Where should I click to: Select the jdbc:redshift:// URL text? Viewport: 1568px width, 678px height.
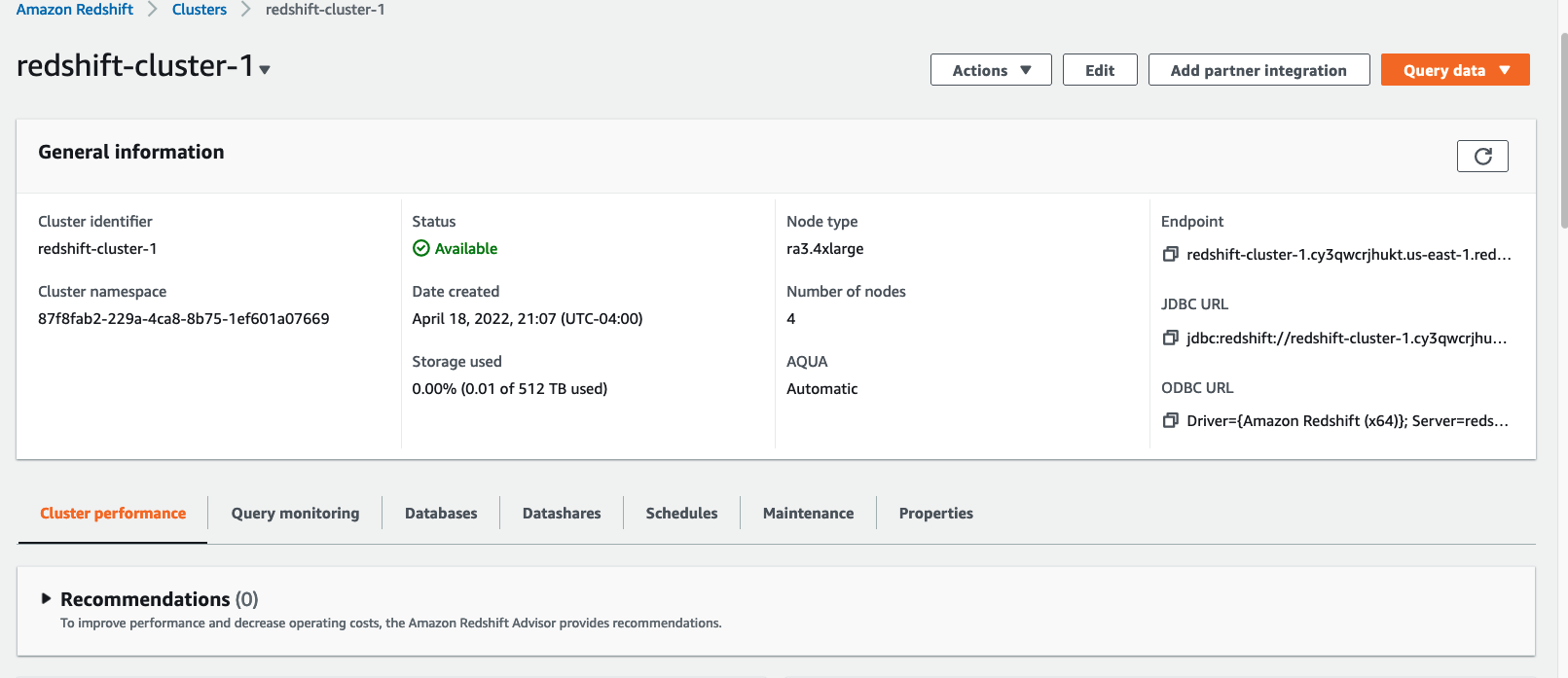pos(1347,338)
